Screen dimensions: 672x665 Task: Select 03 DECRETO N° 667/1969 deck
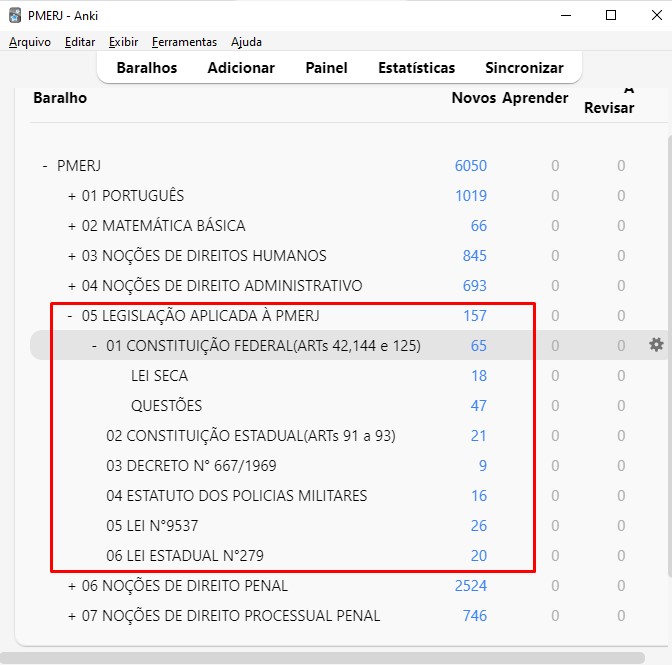tap(191, 466)
